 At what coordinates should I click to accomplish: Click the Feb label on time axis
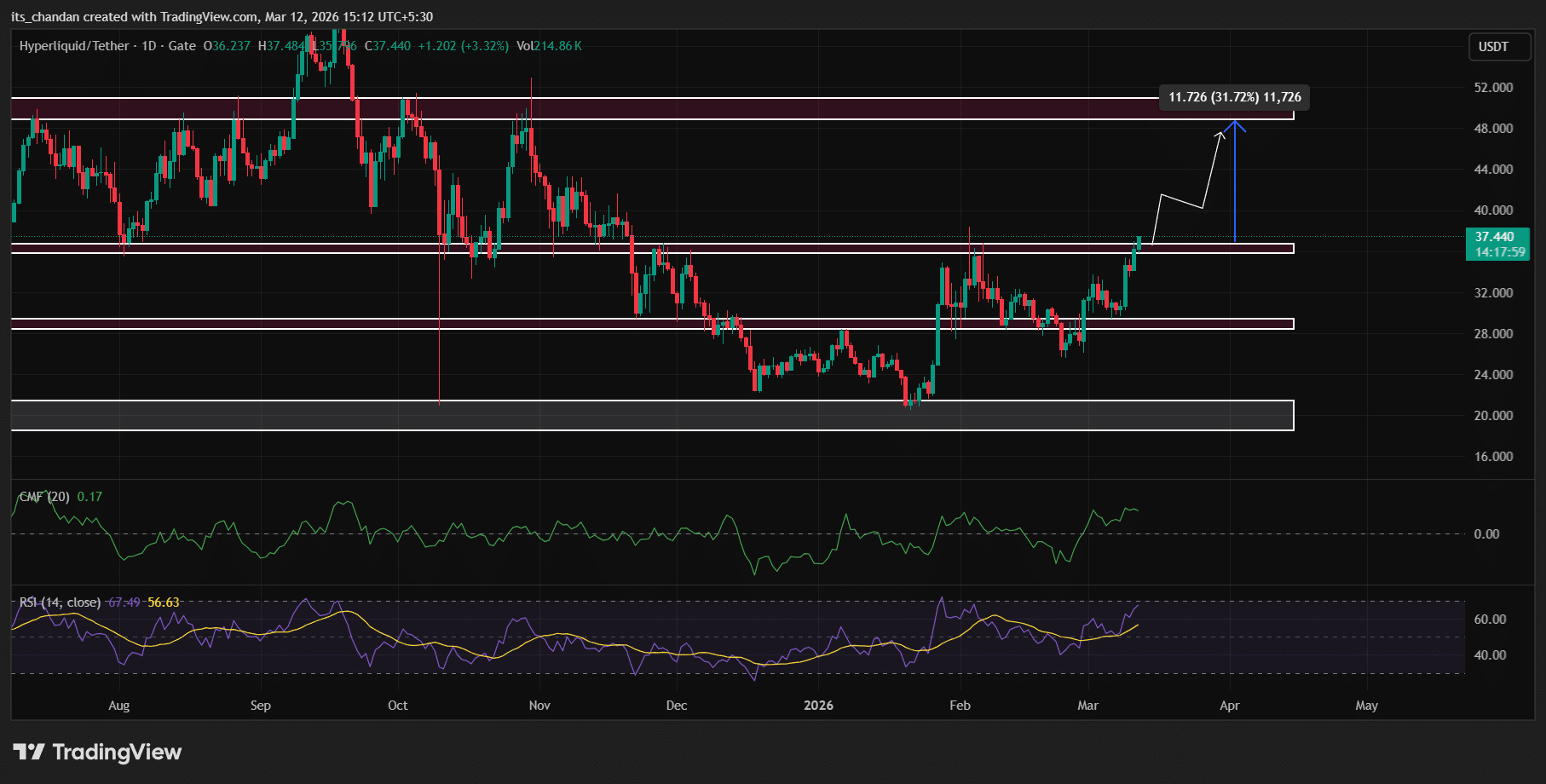pyautogui.click(x=960, y=706)
